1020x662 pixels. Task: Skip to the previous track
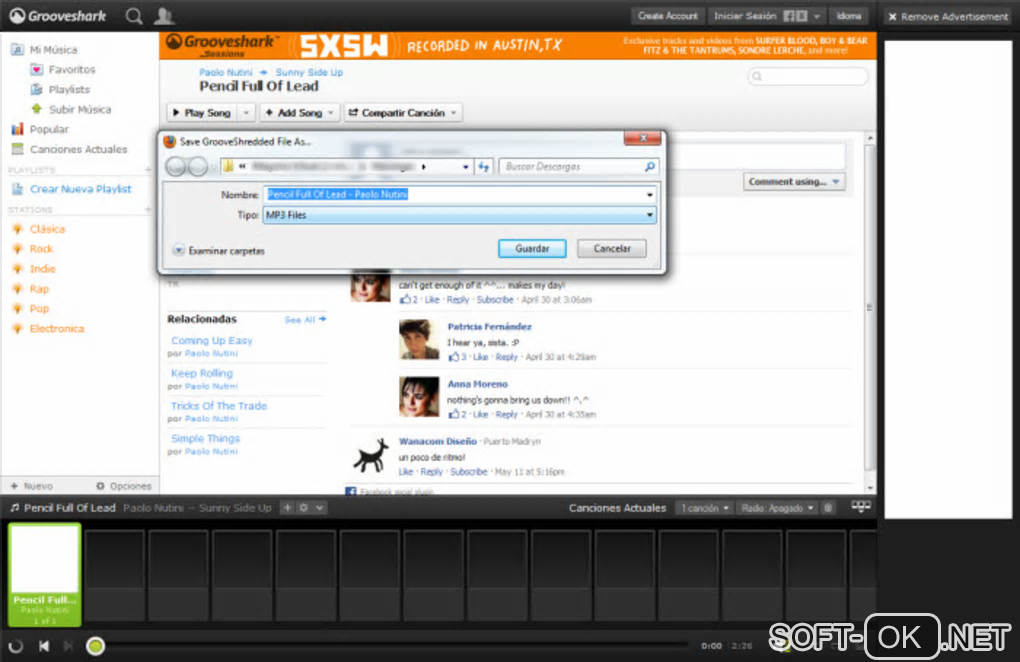click(44, 646)
